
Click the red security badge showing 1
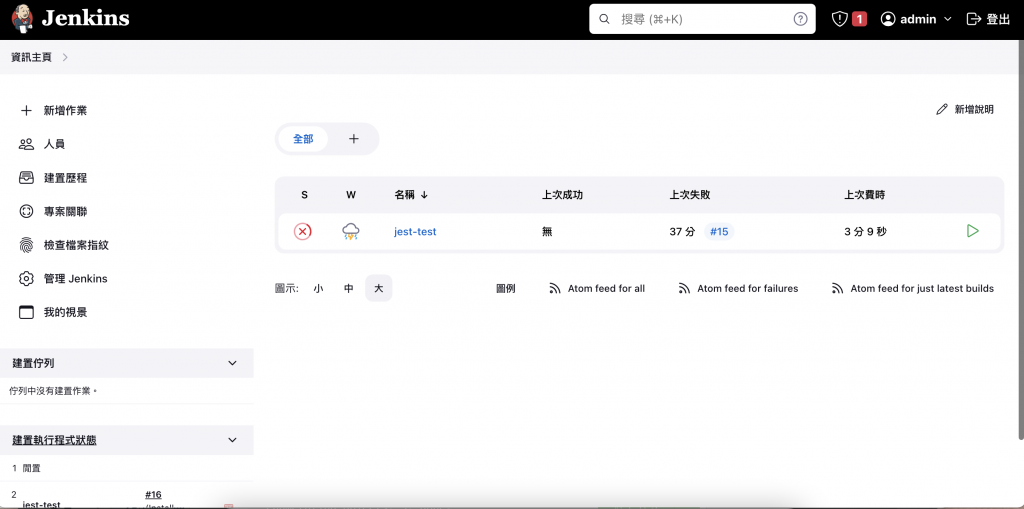click(x=859, y=19)
